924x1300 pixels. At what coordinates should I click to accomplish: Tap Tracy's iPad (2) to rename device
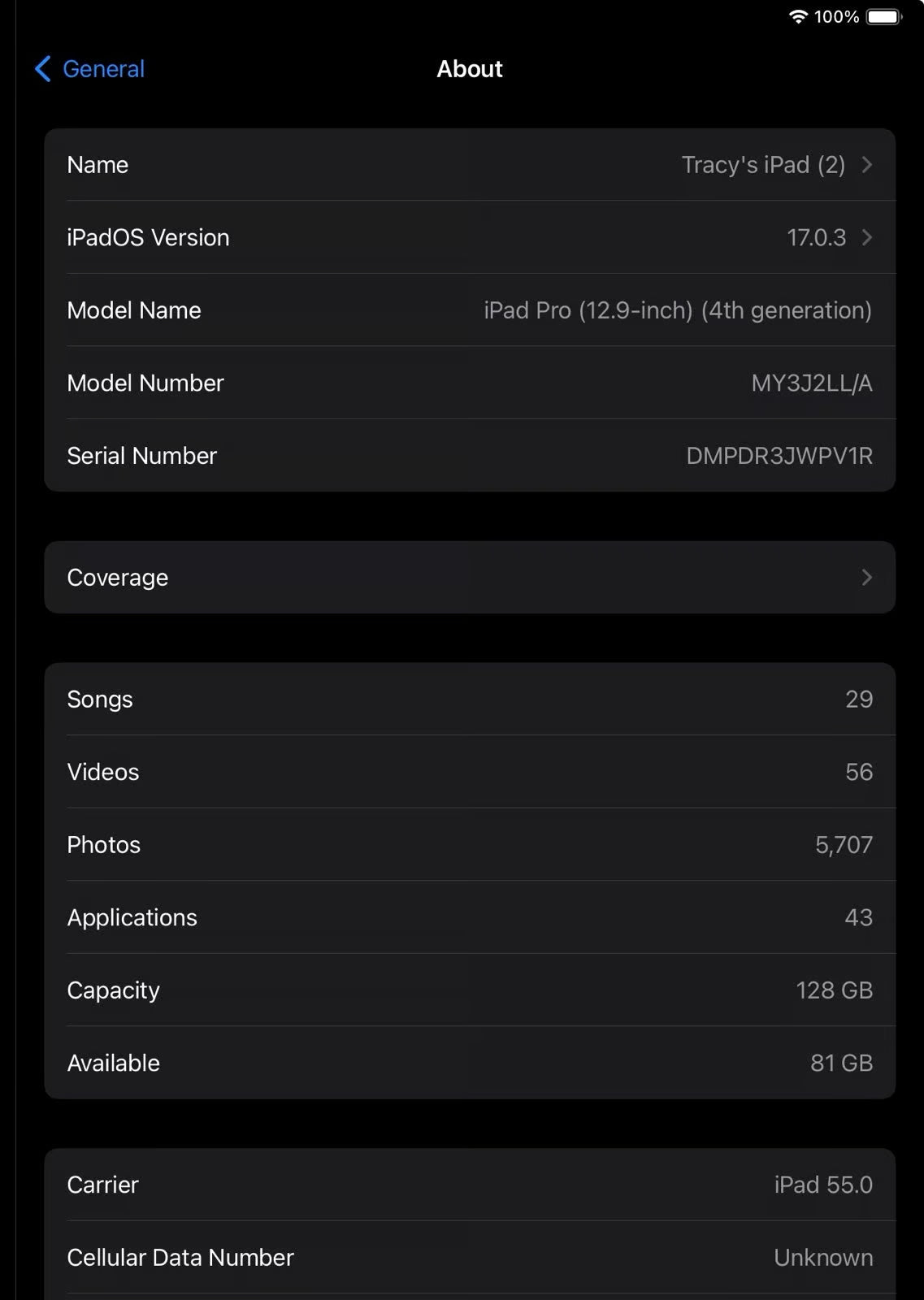pos(764,164)
